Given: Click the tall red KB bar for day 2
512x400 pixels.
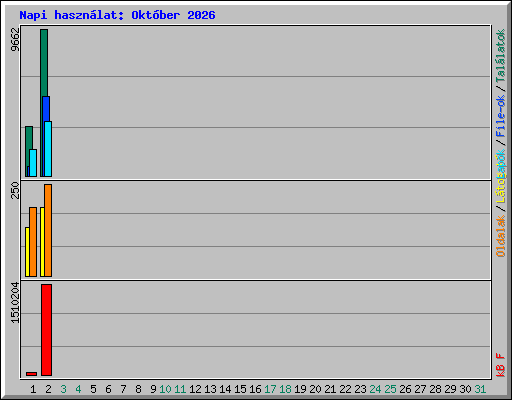Looking at the screenshot, I should [47, 330].
